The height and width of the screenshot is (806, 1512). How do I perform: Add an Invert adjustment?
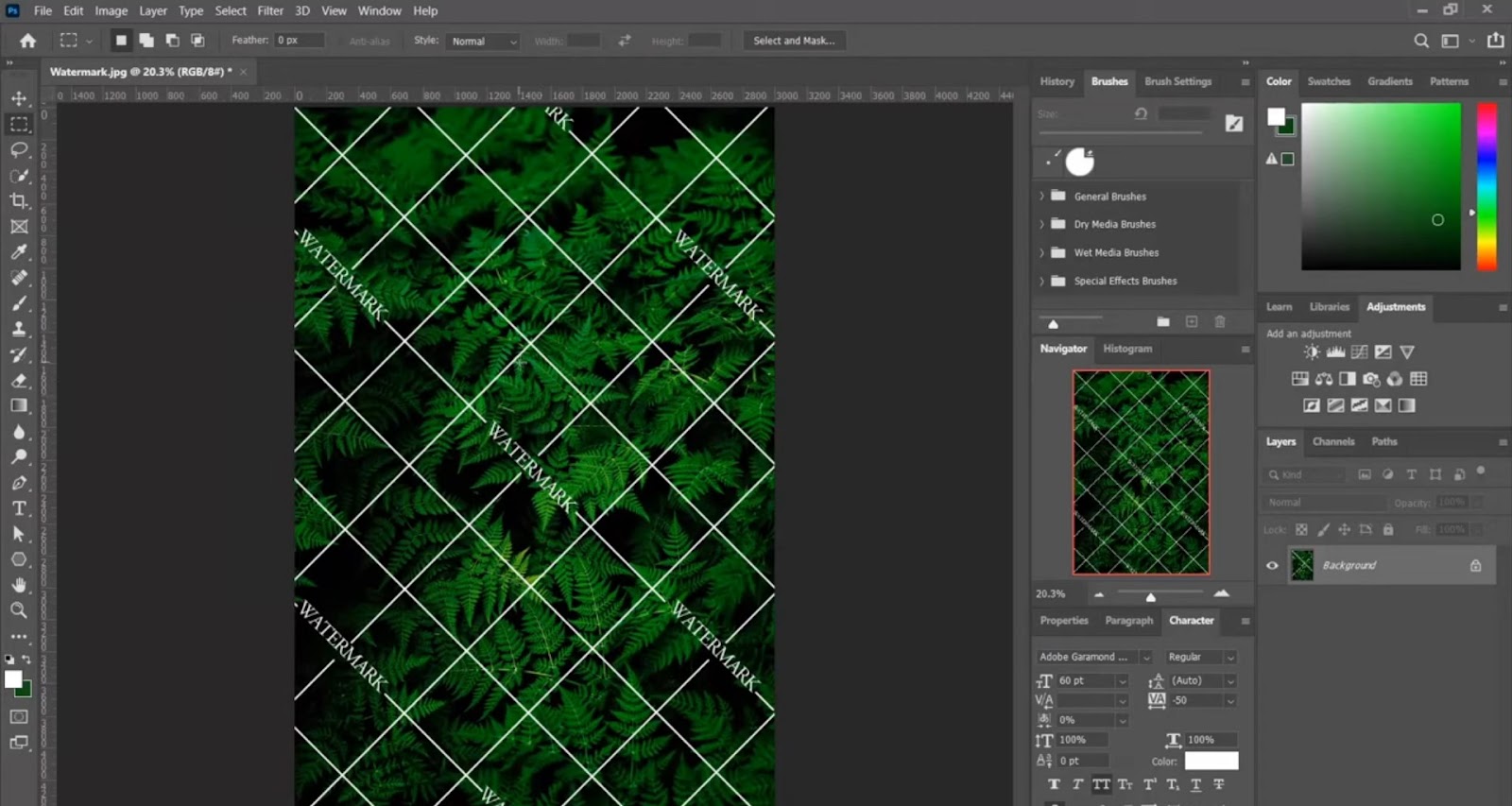[1312, 405]
